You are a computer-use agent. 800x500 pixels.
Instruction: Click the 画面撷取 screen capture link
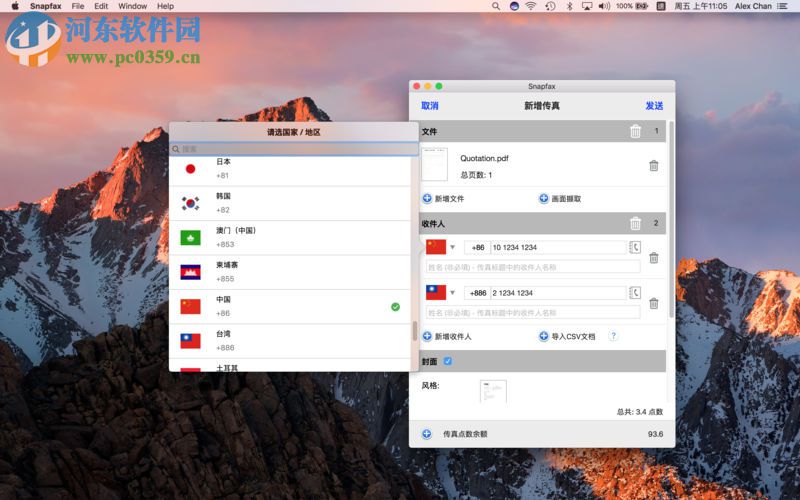pyautogui.click(x=566, y=198)
